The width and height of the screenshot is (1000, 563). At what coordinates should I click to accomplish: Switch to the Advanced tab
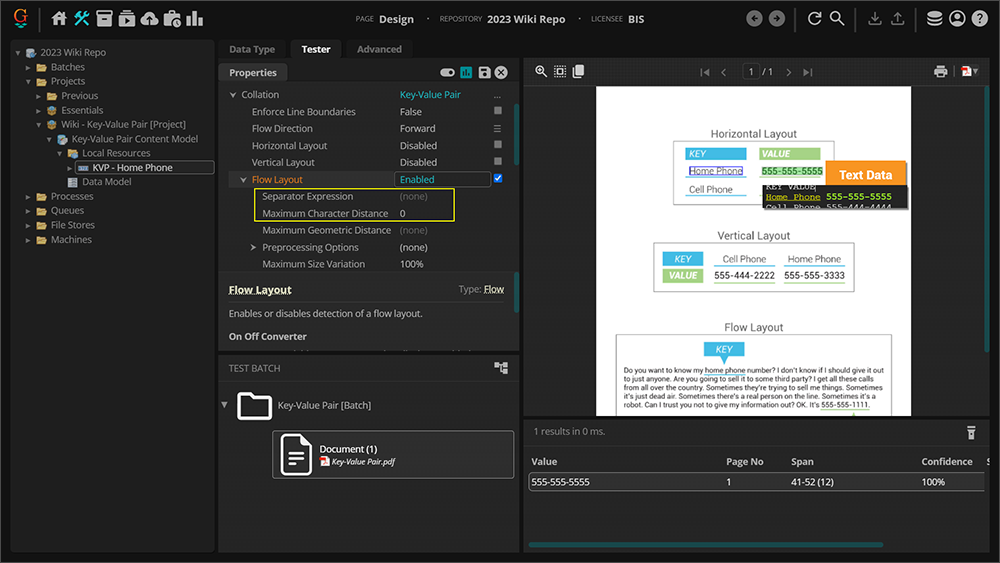pos(378,49)
